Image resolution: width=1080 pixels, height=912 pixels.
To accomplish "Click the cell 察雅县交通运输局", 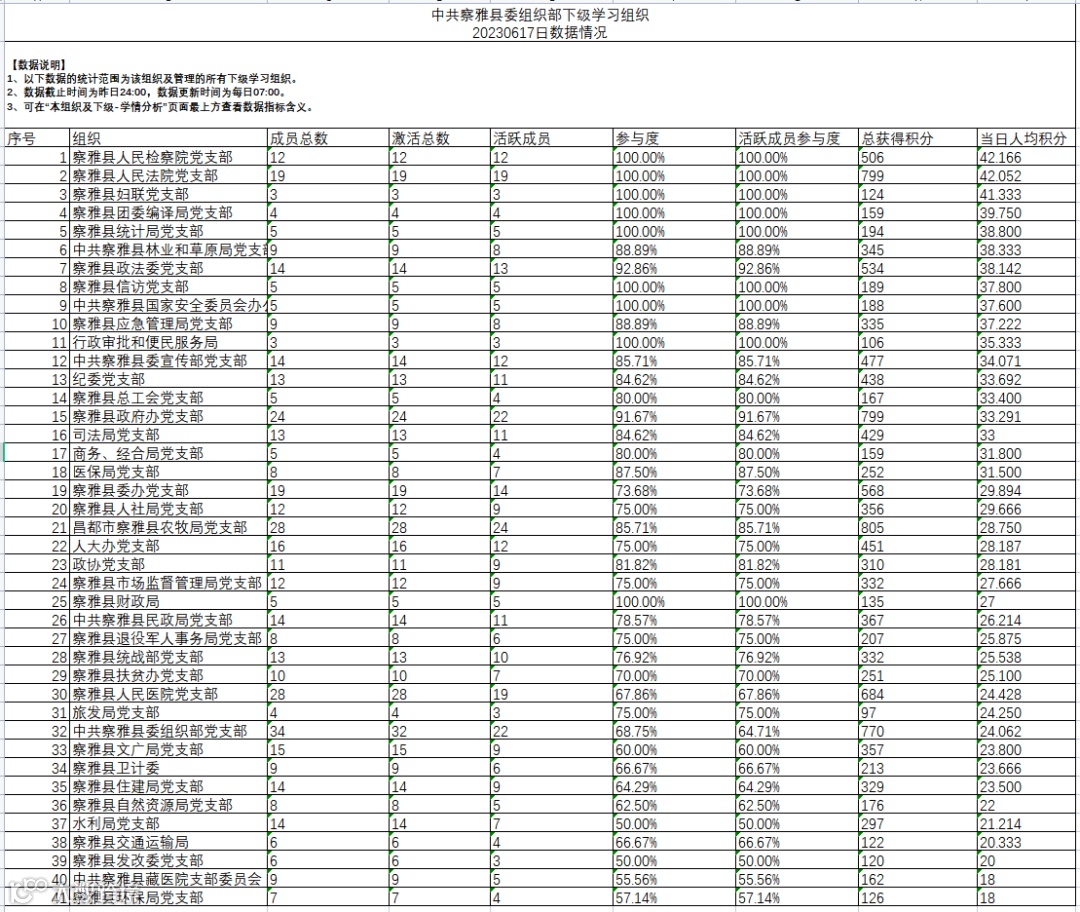I will (x=169, y=842).
